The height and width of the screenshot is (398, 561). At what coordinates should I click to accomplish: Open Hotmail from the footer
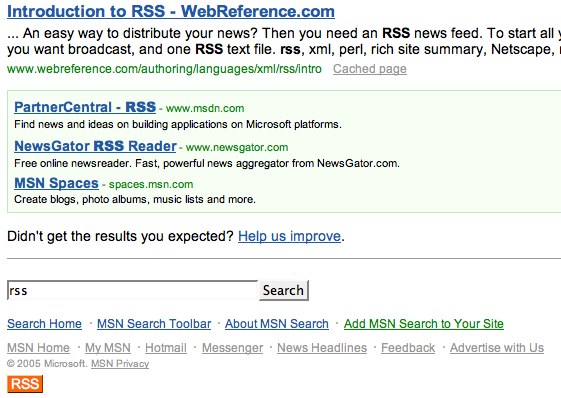tap(166, 348)
